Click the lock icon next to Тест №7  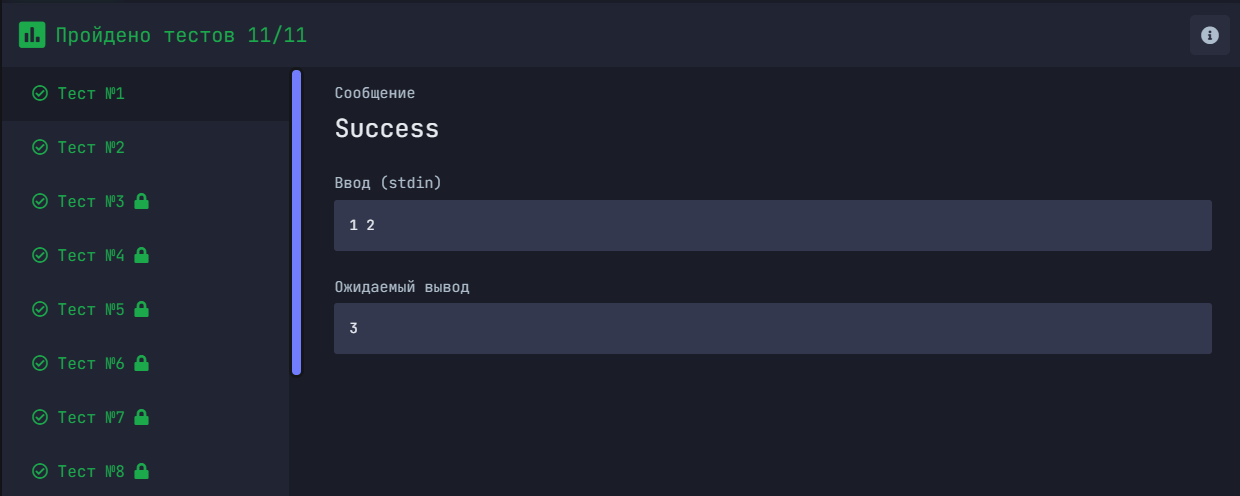click(141, 417)
